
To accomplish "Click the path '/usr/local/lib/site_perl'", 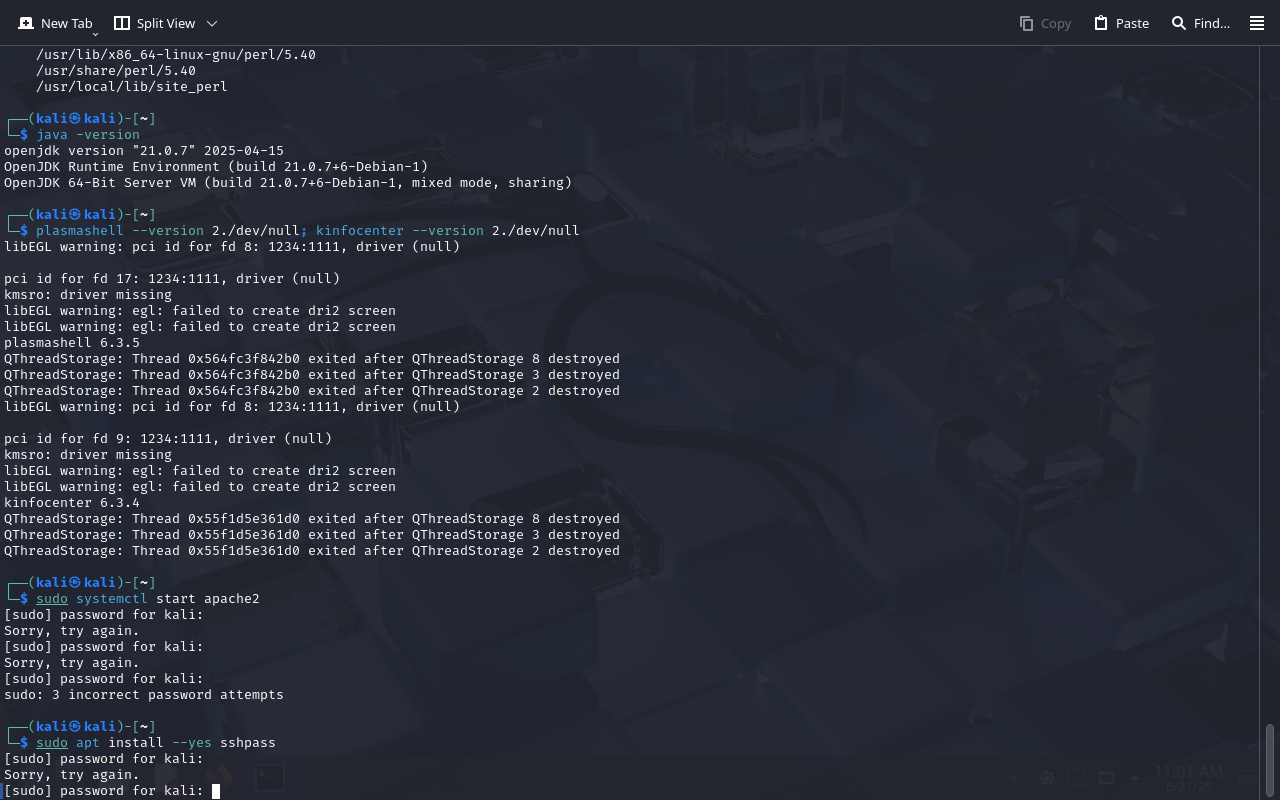I will point(132,87).
